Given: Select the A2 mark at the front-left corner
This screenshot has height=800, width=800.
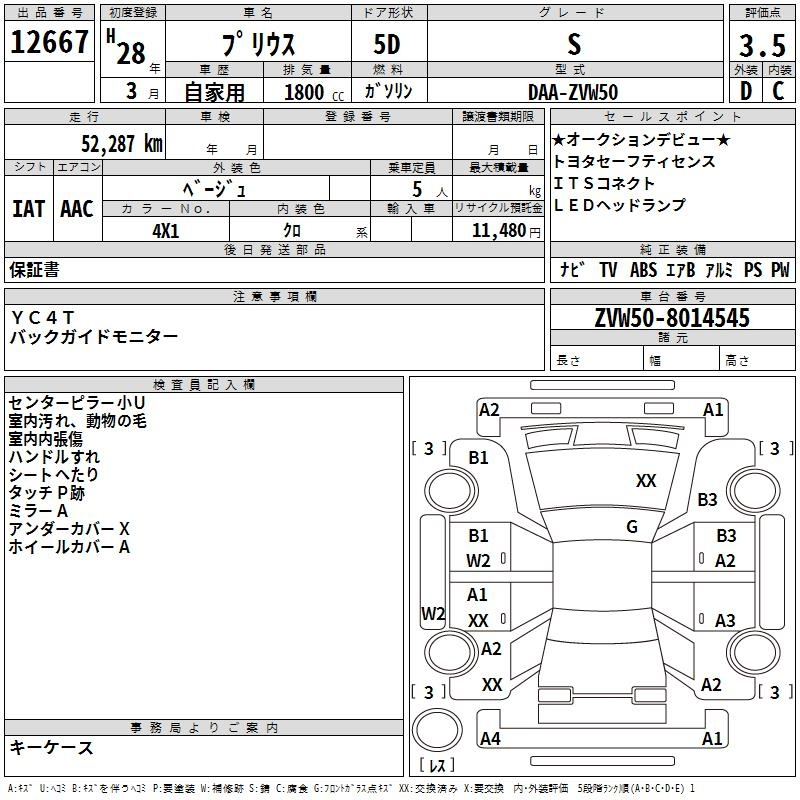Looking at the screenshot, I should tap(489, 409).
